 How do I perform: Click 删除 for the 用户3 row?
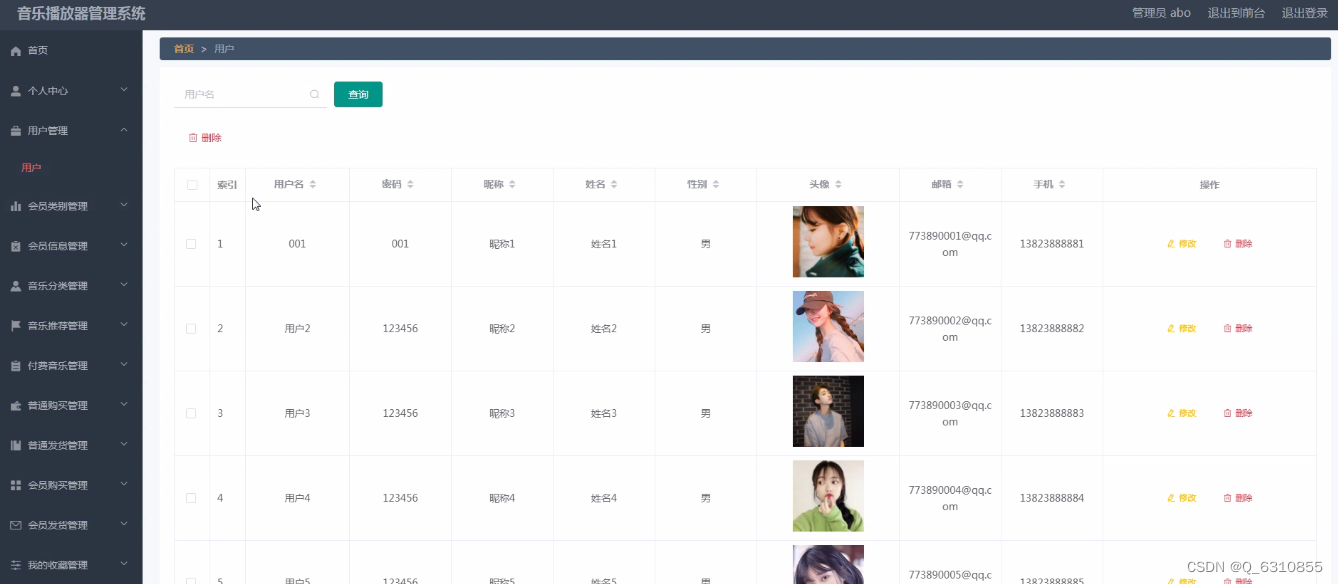point(1238,413)
